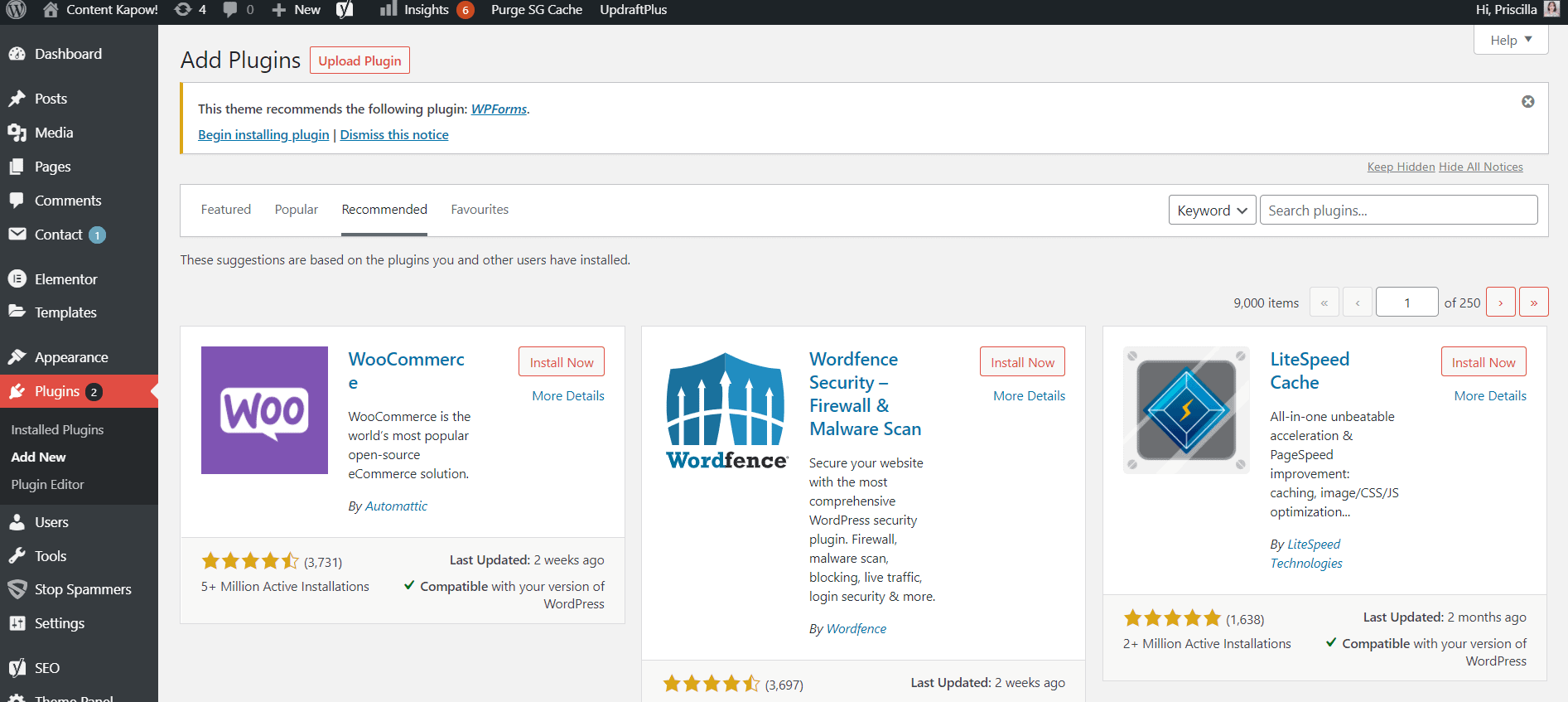The image size is (1568, 702).
Task: Open Plugins plug icon in sidebar
Action: (x=17, y=391)
